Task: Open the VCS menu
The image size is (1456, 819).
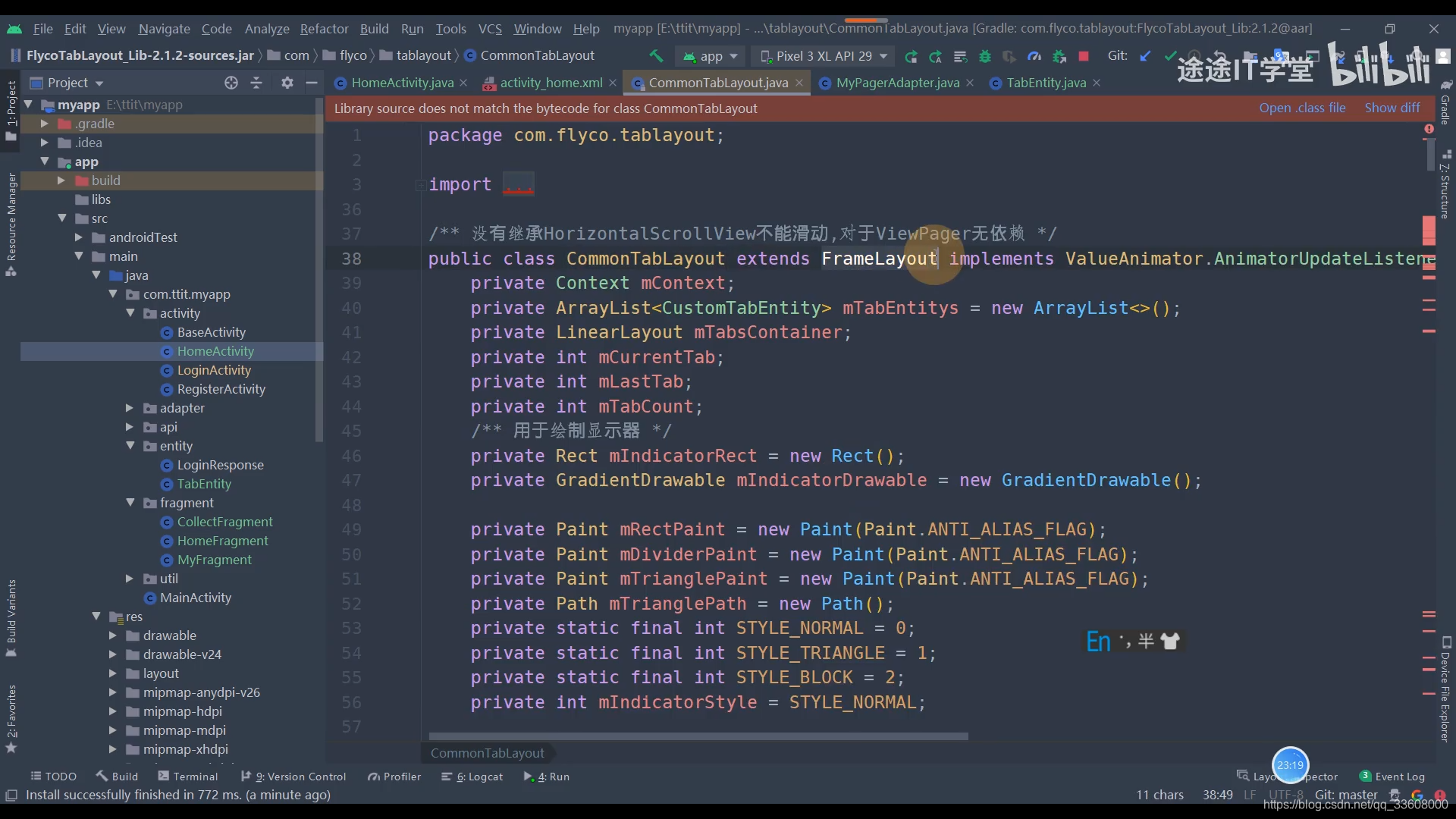Action: [490, 29]
